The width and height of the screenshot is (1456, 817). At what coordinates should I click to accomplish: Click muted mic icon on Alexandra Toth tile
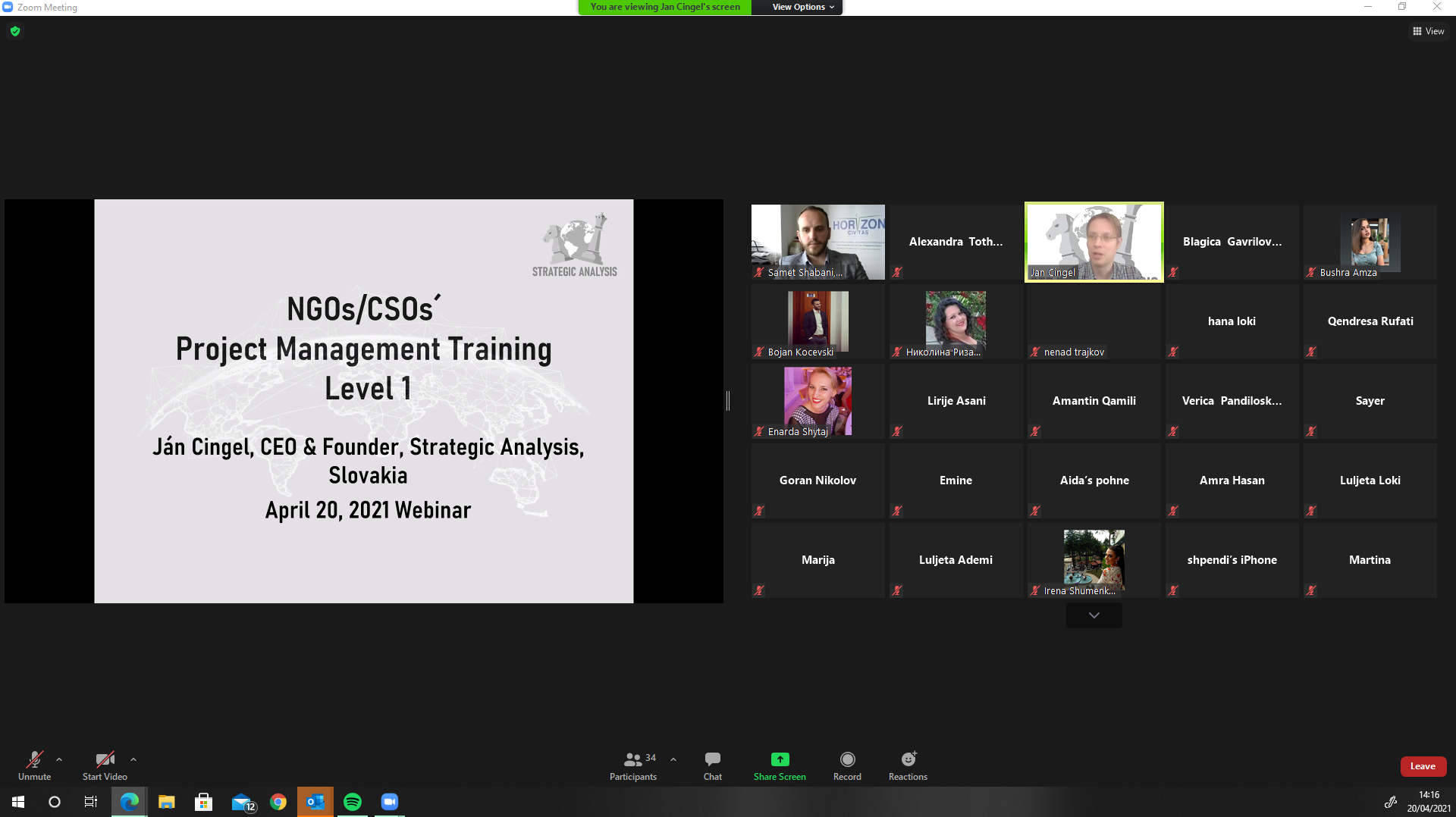(x=897, y=272)
